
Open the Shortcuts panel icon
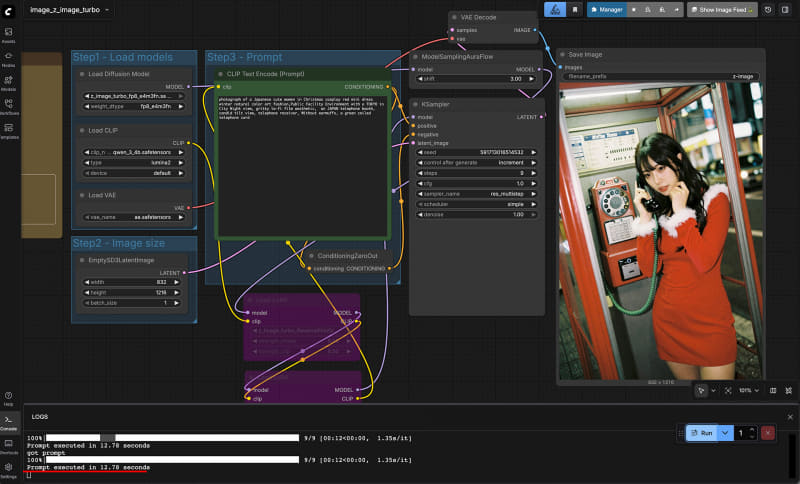click(9, 446)
